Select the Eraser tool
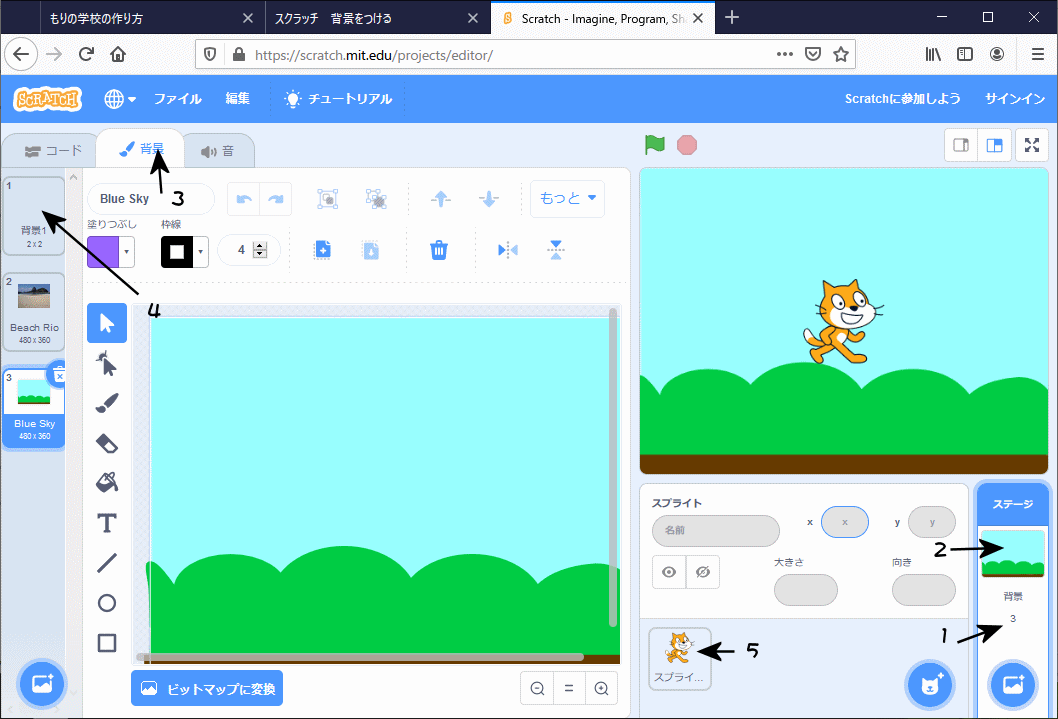1058x719 pixels. (107, 443)
